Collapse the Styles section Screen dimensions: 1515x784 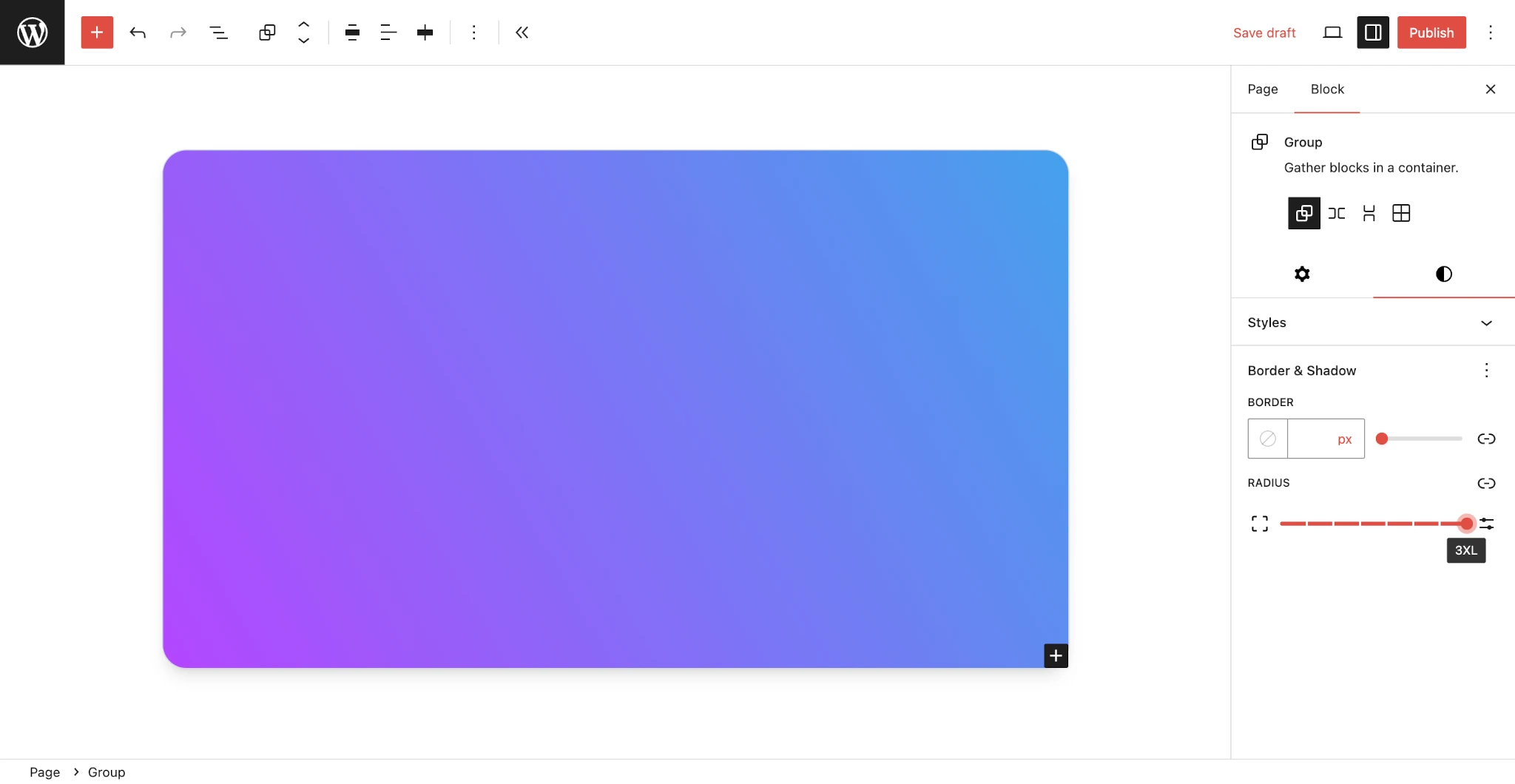[1487, 322]
